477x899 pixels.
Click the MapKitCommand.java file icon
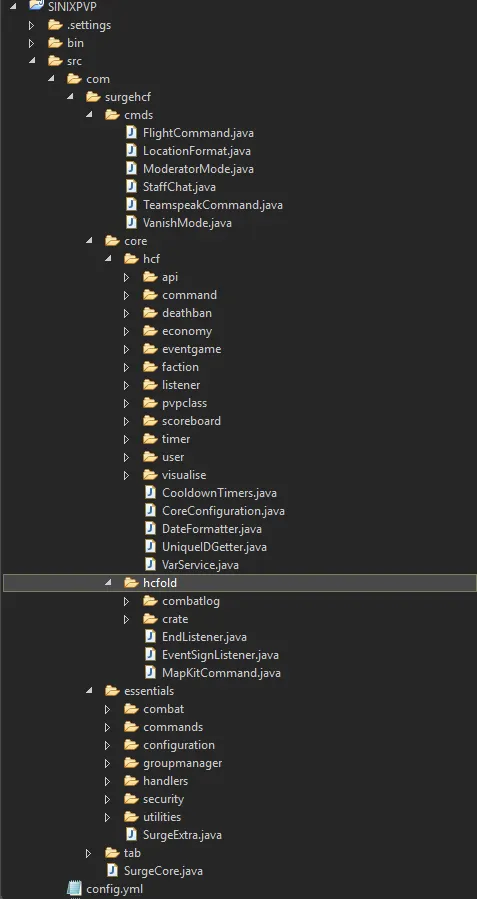150,673
